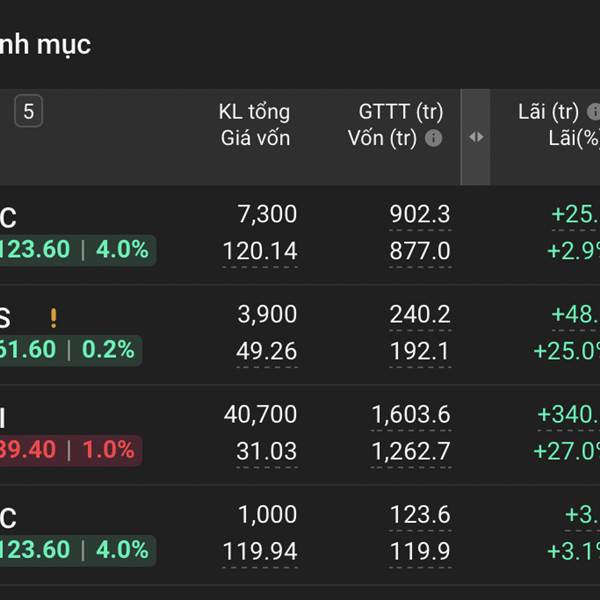Click the left-right column scroll arrows
The width and height of the screenshot is (600, 600).
point(475,137)
